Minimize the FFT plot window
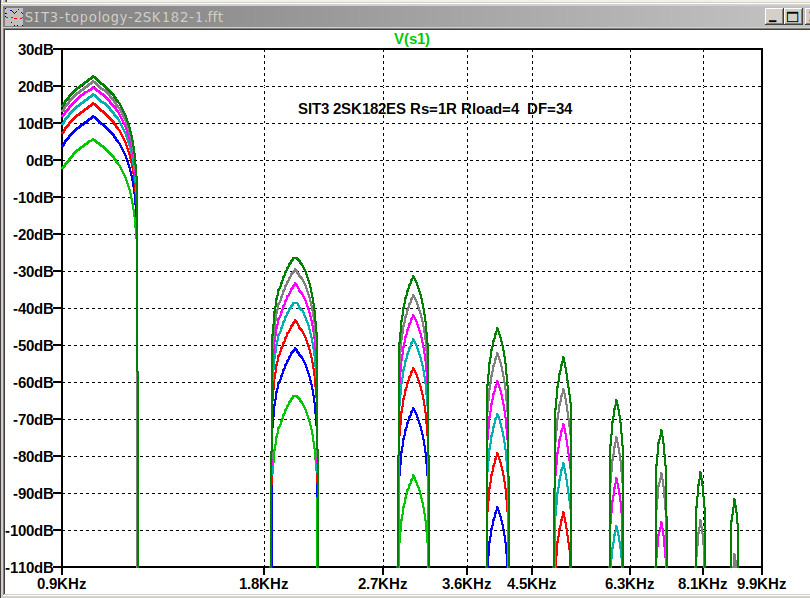 pyautogui.click(x=773, y=17)
